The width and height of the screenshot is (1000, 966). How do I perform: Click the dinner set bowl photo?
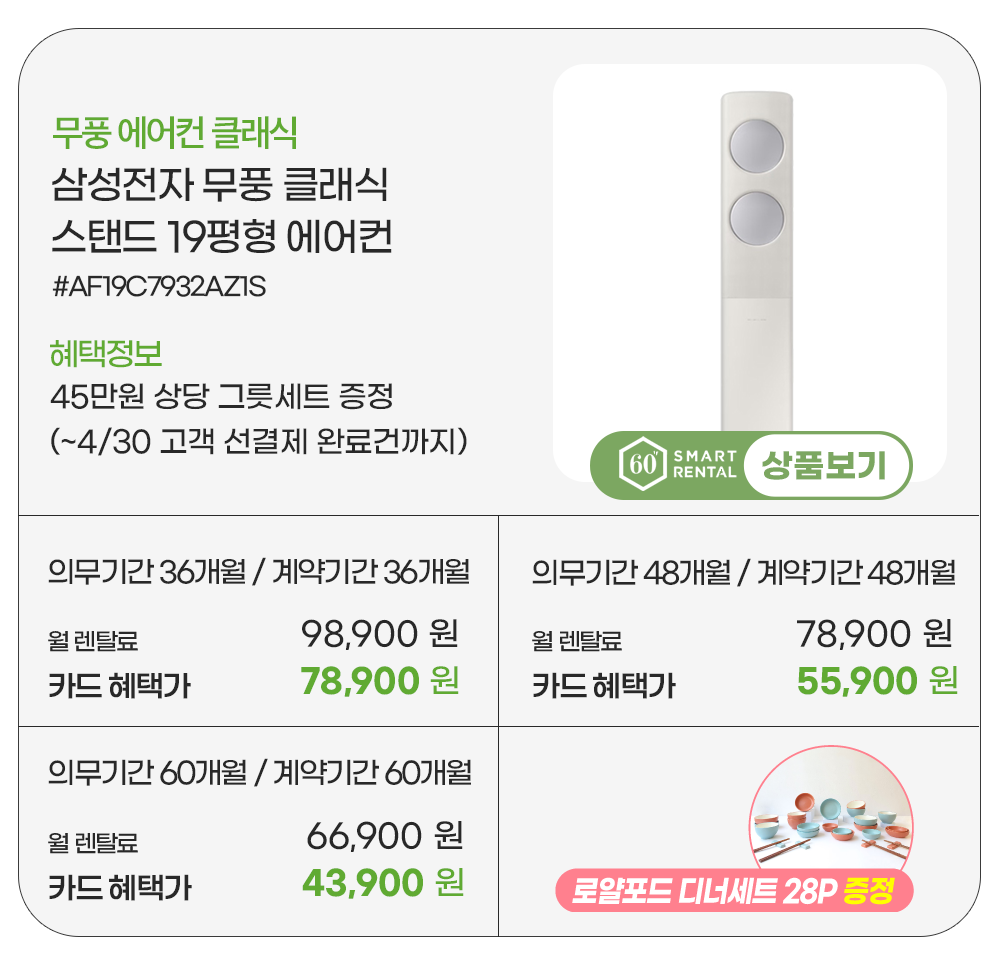(x=832, y=819)
